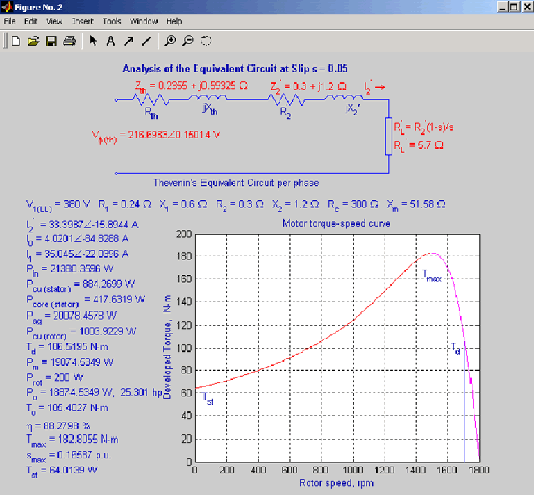The image size is (534, 495).
Task: Open the Window menu
Action: [144, 21]
